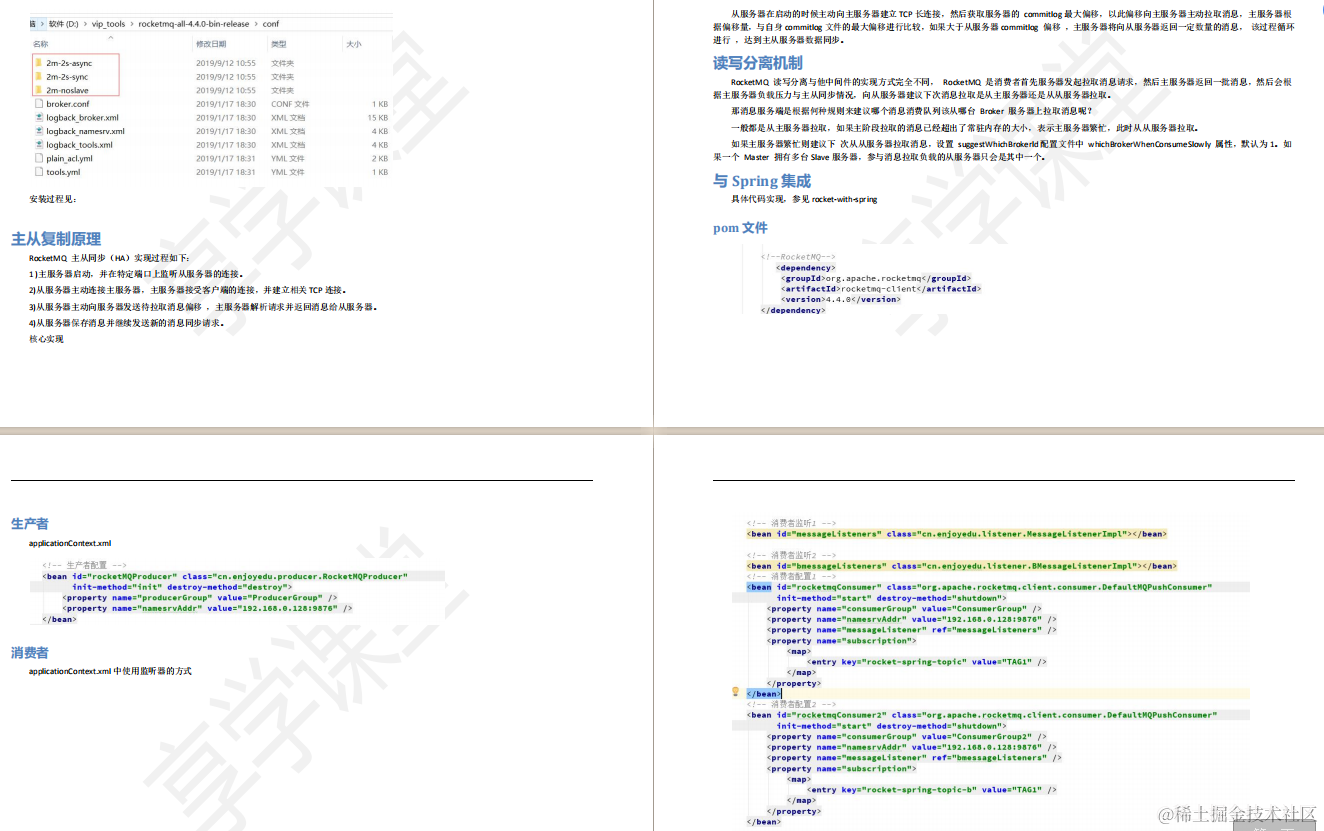Click the XML 文档 type of logback_tools.xml
The width and height of the screenshot is (1324, 831).
click(288, 145)
